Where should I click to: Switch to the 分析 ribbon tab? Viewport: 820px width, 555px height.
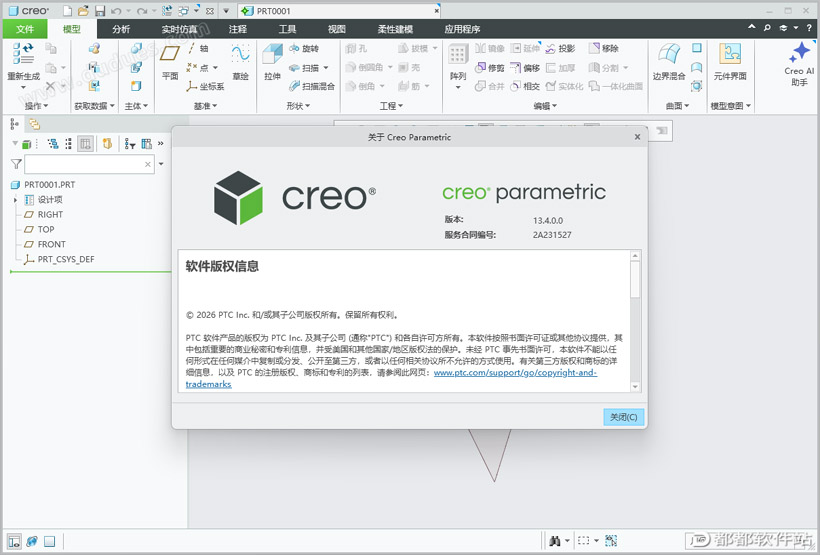[121, 29]
